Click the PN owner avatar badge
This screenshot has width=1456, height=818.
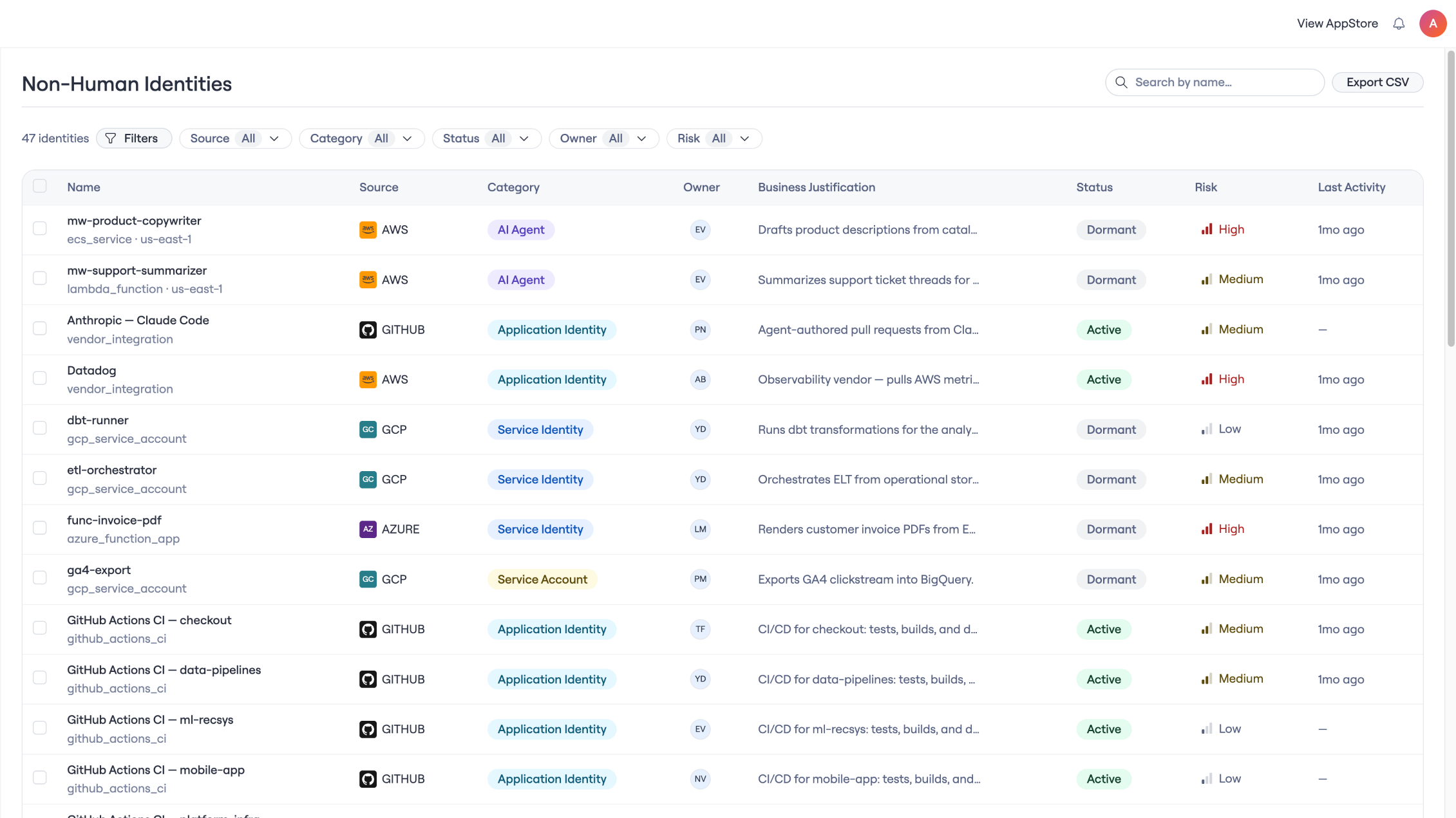pos(700,330)
